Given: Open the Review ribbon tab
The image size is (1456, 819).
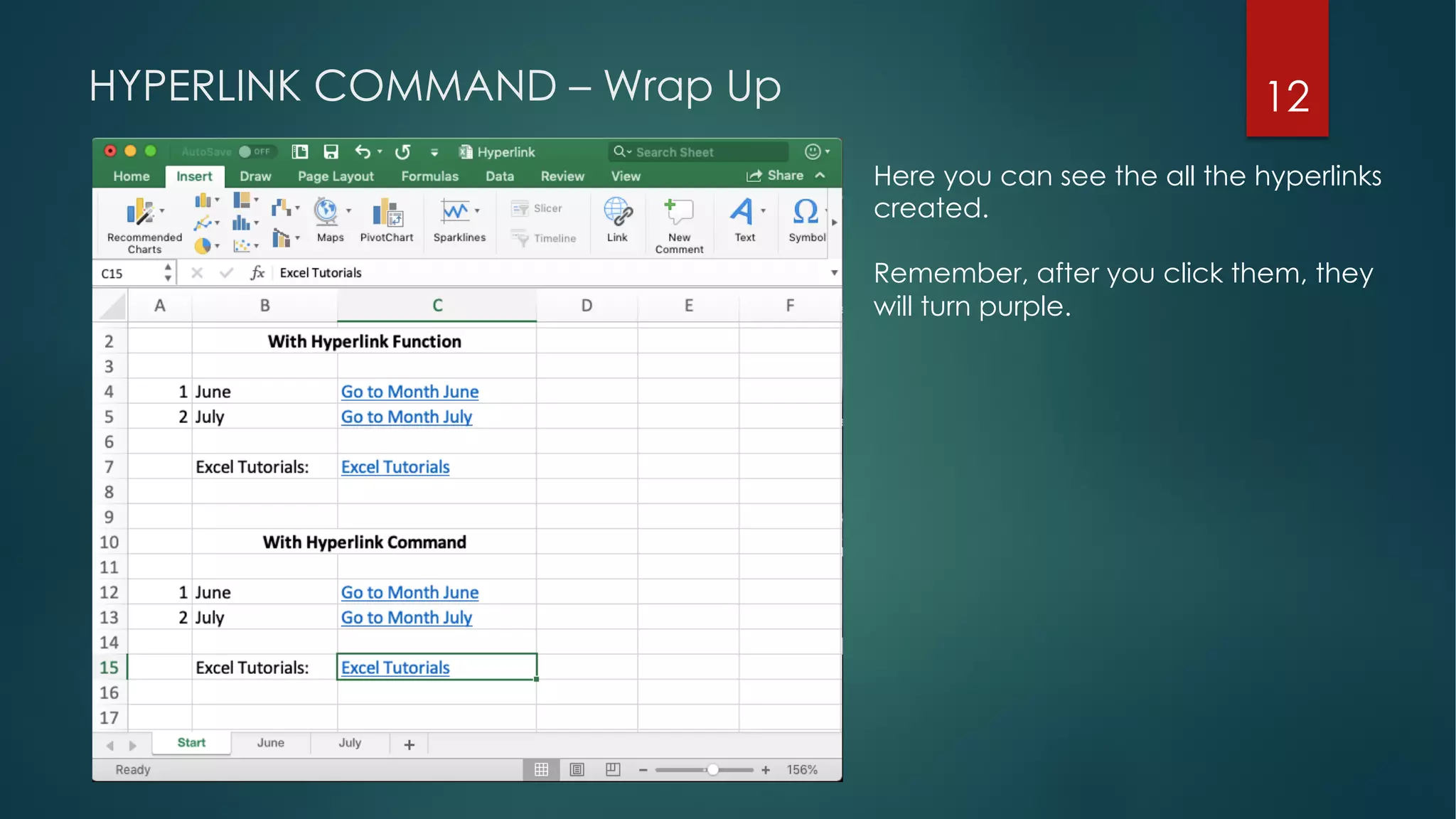Looking at the screenshot, I should tap(562, 176).
